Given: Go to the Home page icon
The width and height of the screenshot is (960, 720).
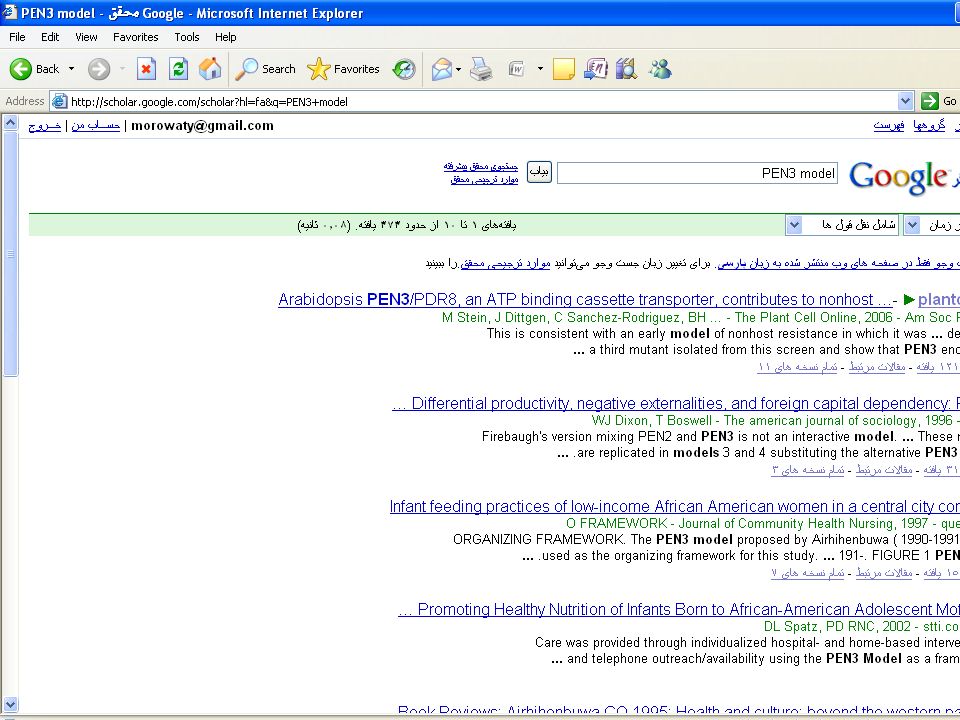Looking at the screenshot, I should point(210,69).
